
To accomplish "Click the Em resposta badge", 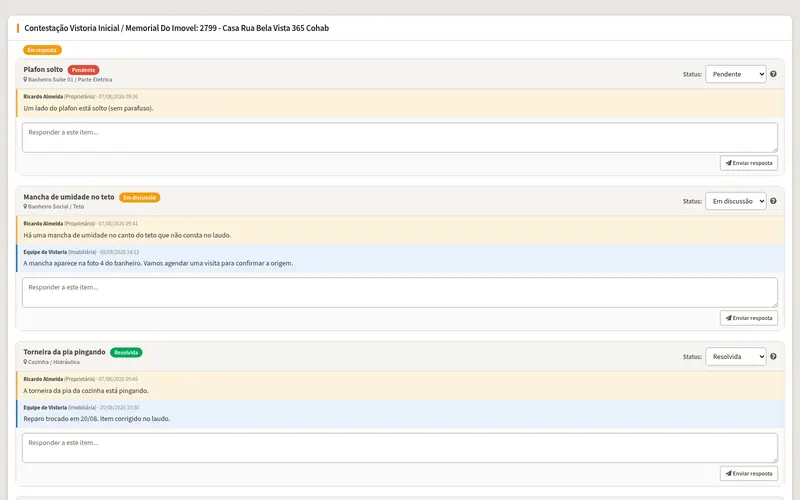I will [42, 50].
